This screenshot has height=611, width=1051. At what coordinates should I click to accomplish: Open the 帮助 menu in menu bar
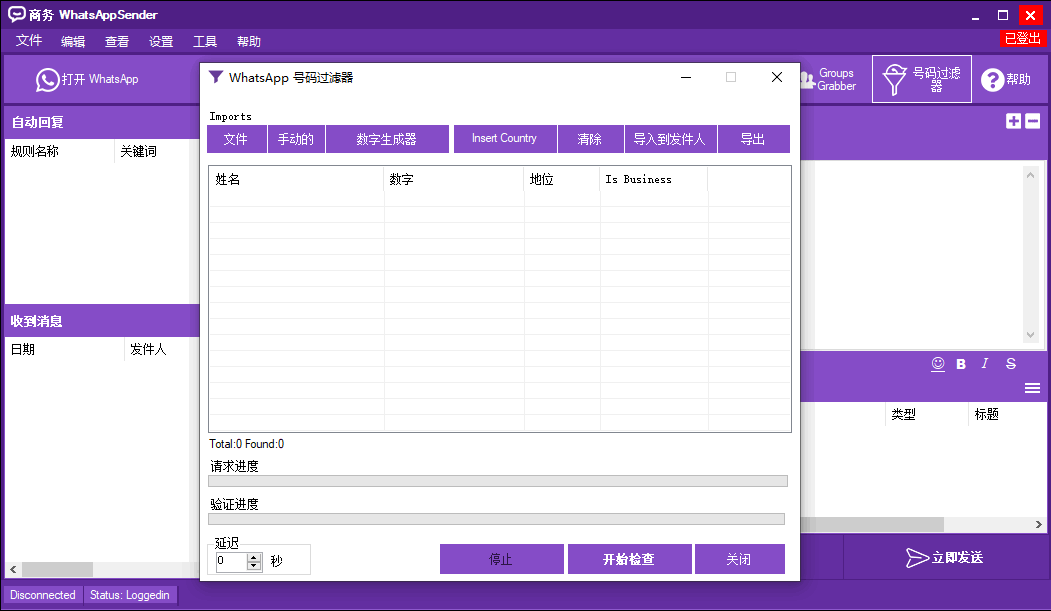[x=249, y=42]
